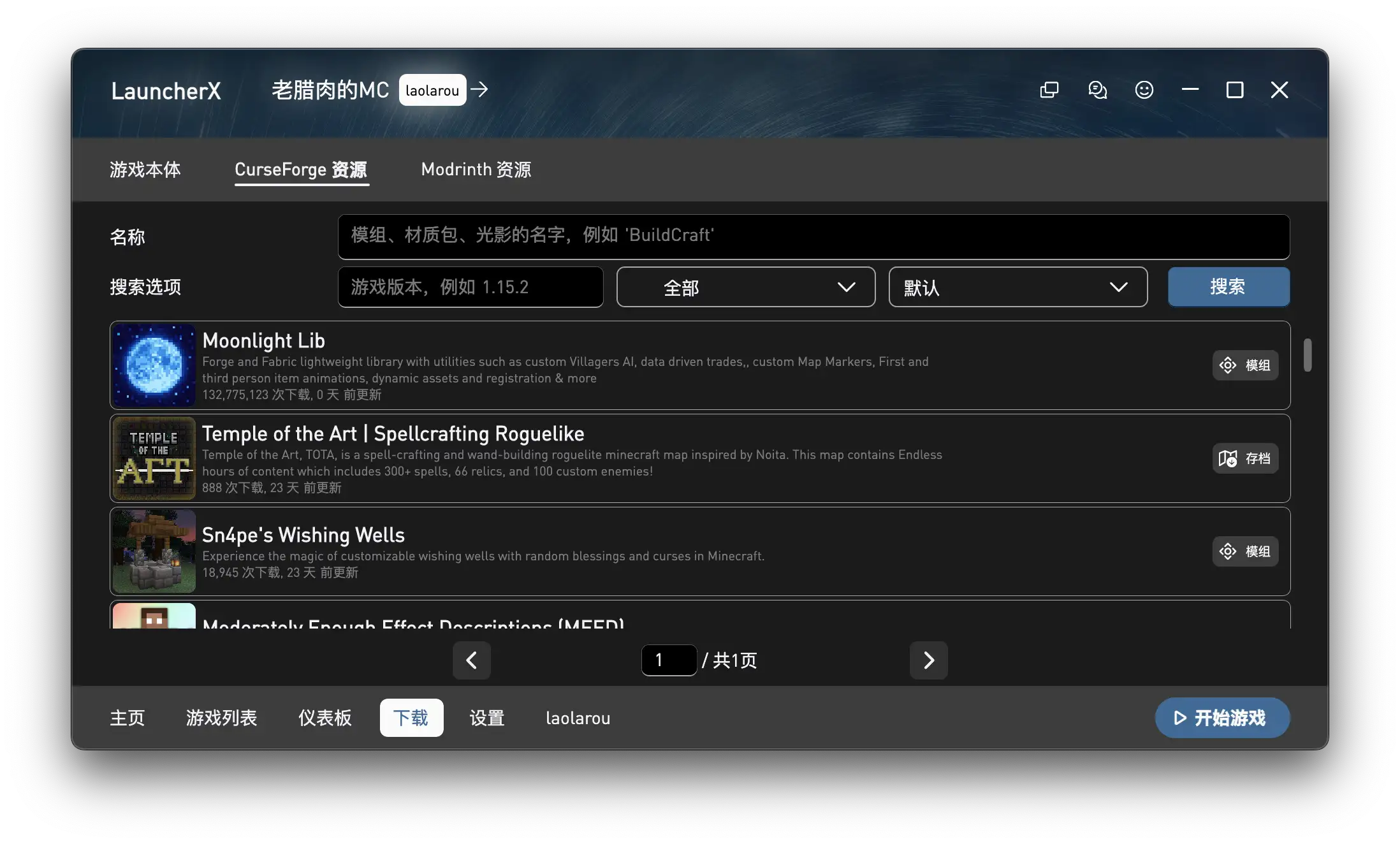
Task: Open the Sn4pe's Wishing Wells thumbnail
Action: tap(154, 551)
